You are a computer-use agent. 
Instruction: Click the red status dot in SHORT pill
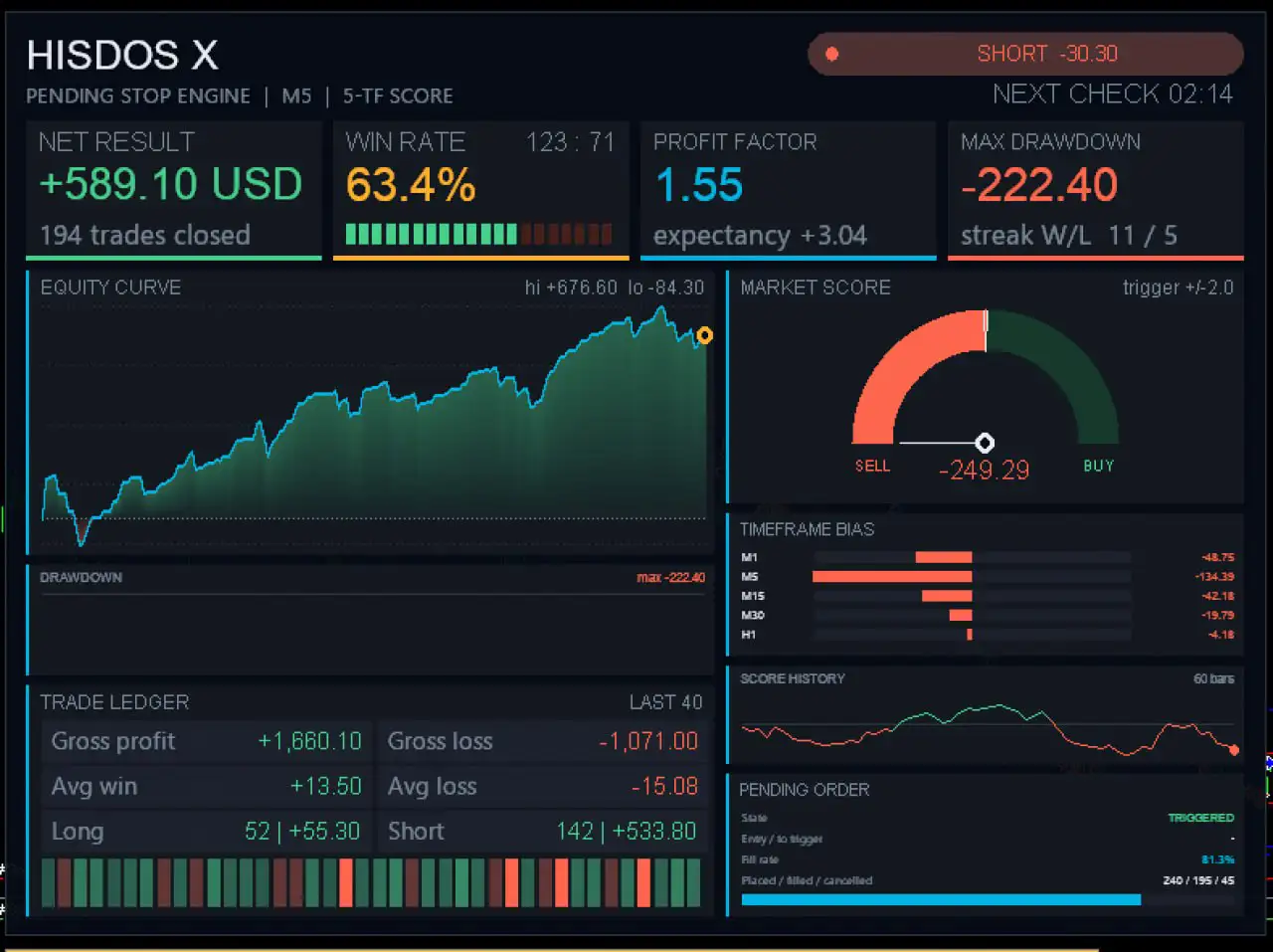point(832,55)
